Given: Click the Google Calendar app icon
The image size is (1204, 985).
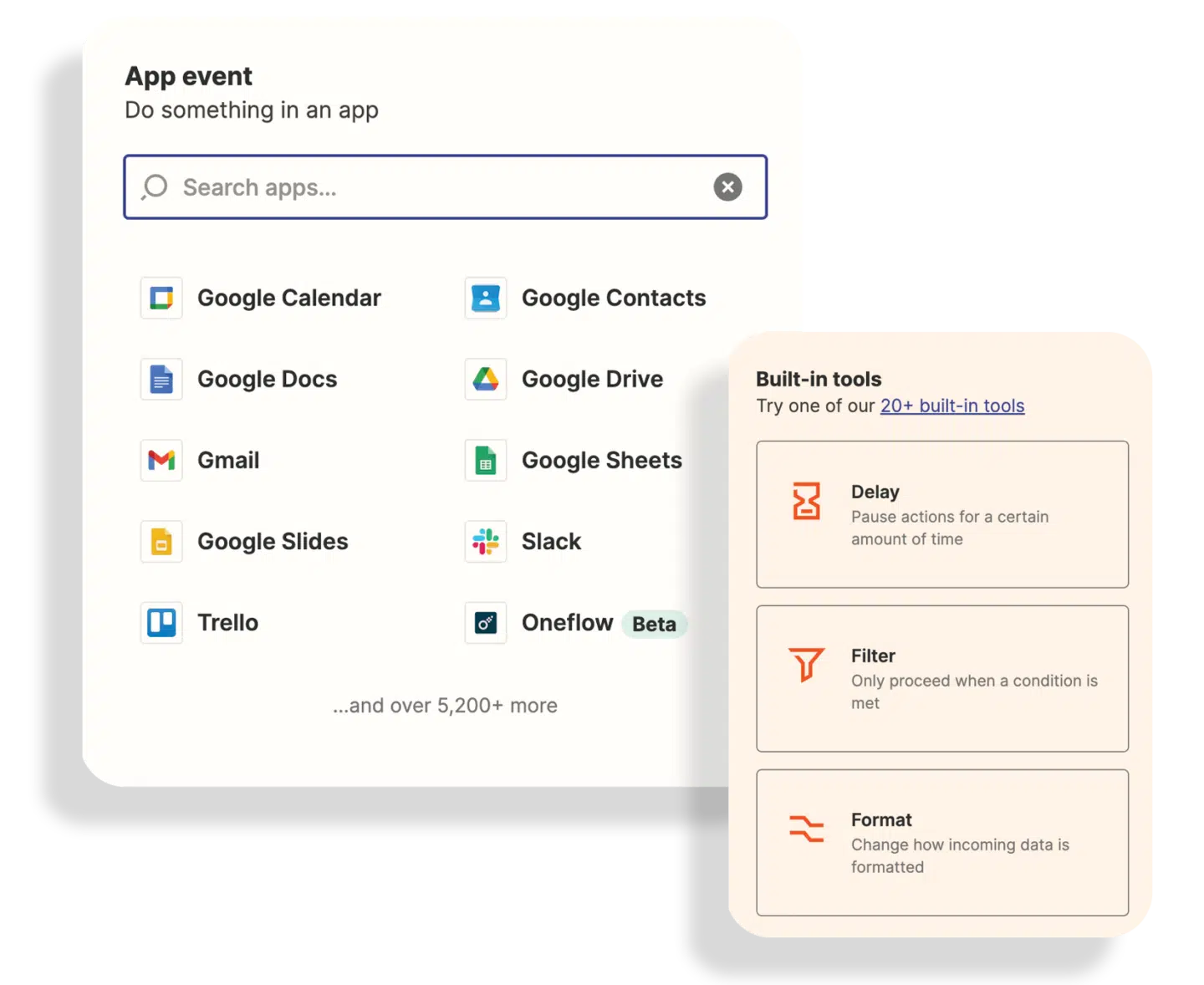Looking at the screenshot, I should click(x=161, y=298).
